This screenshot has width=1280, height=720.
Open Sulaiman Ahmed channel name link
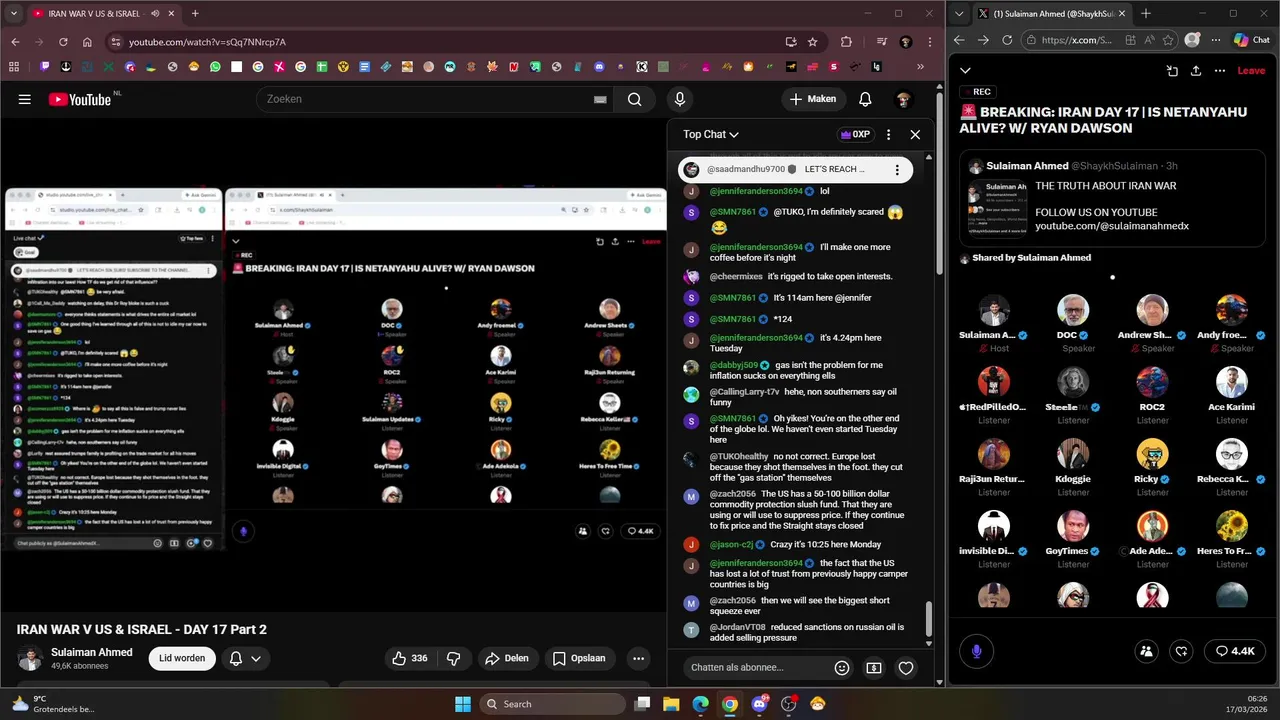click(x=92, y=652)
